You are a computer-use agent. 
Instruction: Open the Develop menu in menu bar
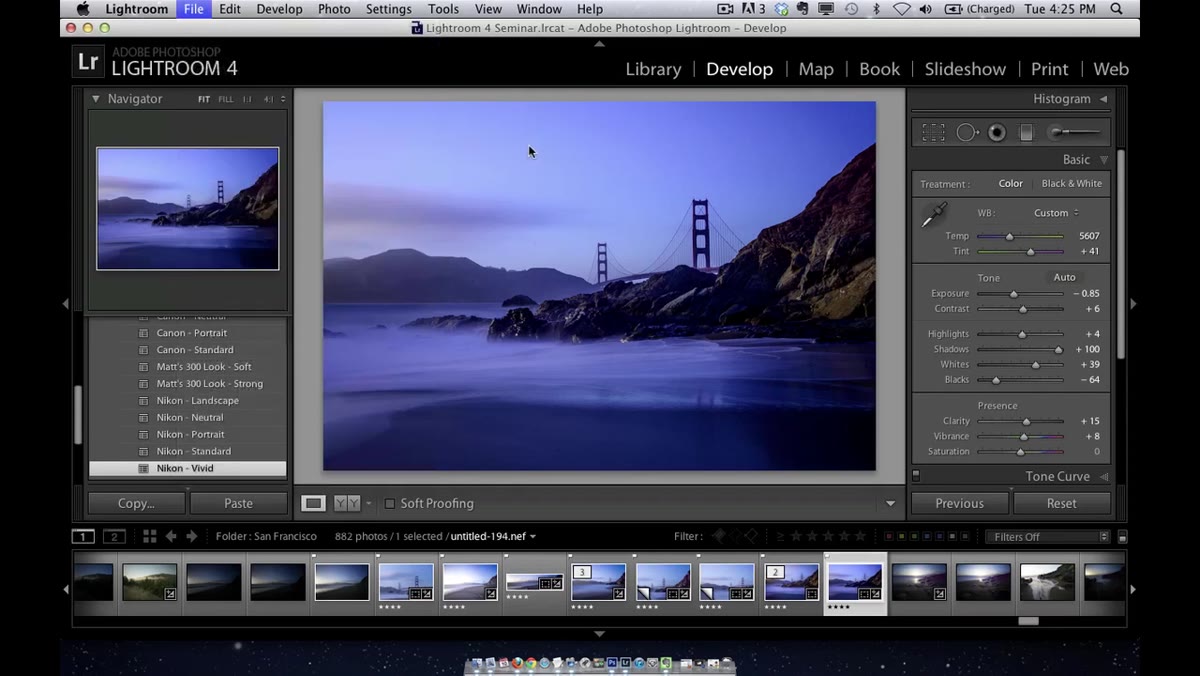pyautogui.click(x=279, y=9)
